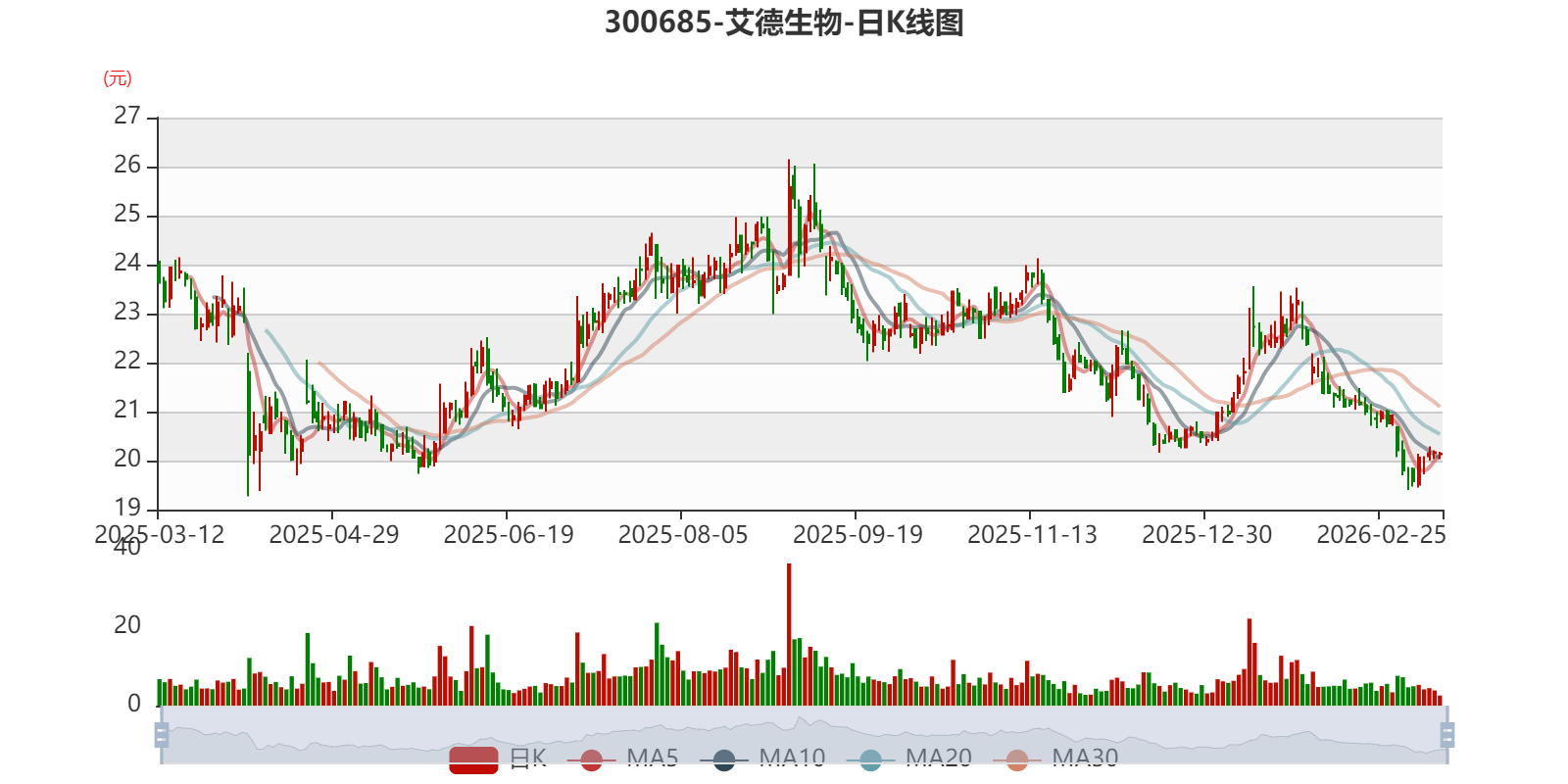The width and height of the screenshot is (1568, 784).
Task: Click the left data zoom slider handle
Action: point(162,734)
